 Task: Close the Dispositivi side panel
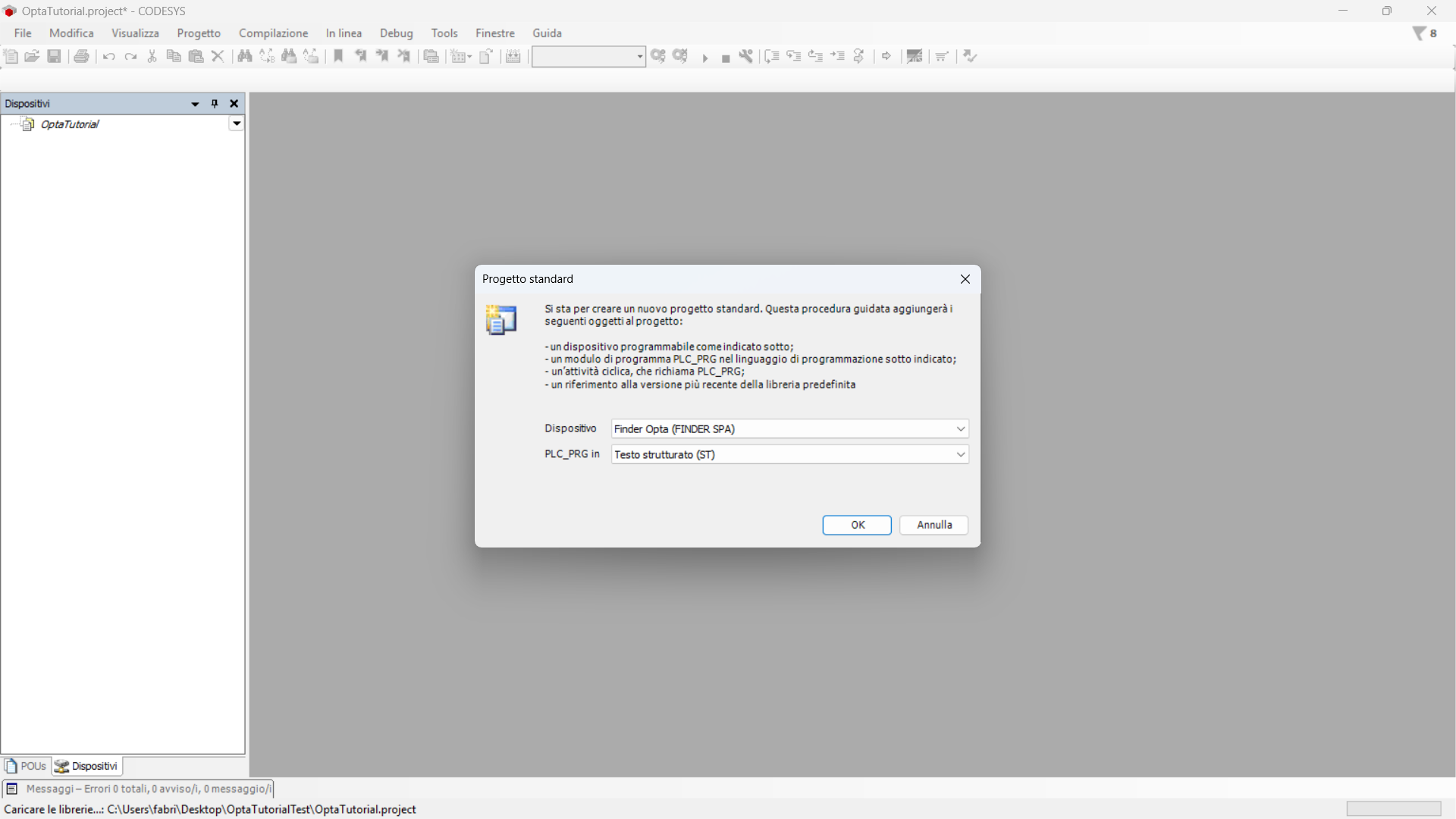[x=234, y=104]
